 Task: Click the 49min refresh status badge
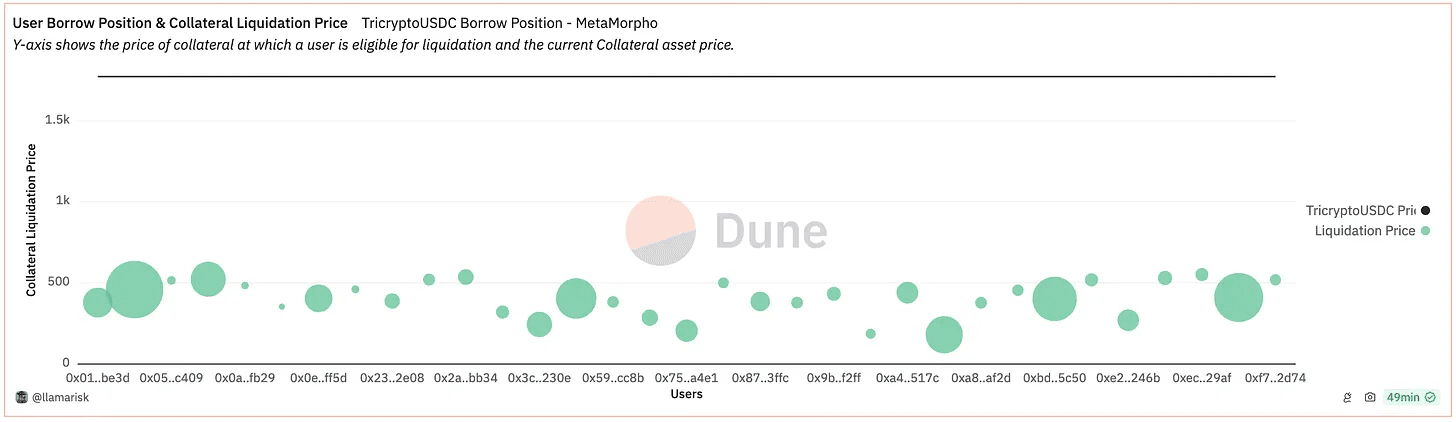coord(1410,398)
